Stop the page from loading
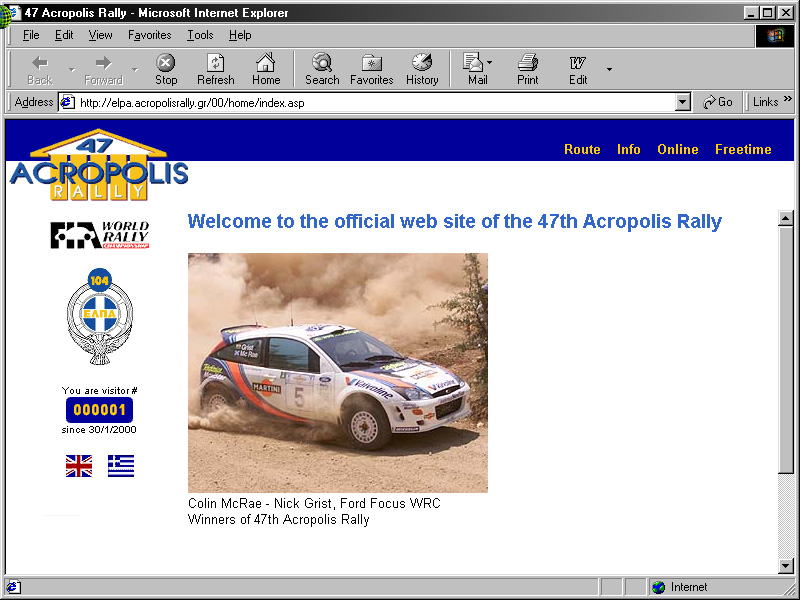 (x=166, y=69)
